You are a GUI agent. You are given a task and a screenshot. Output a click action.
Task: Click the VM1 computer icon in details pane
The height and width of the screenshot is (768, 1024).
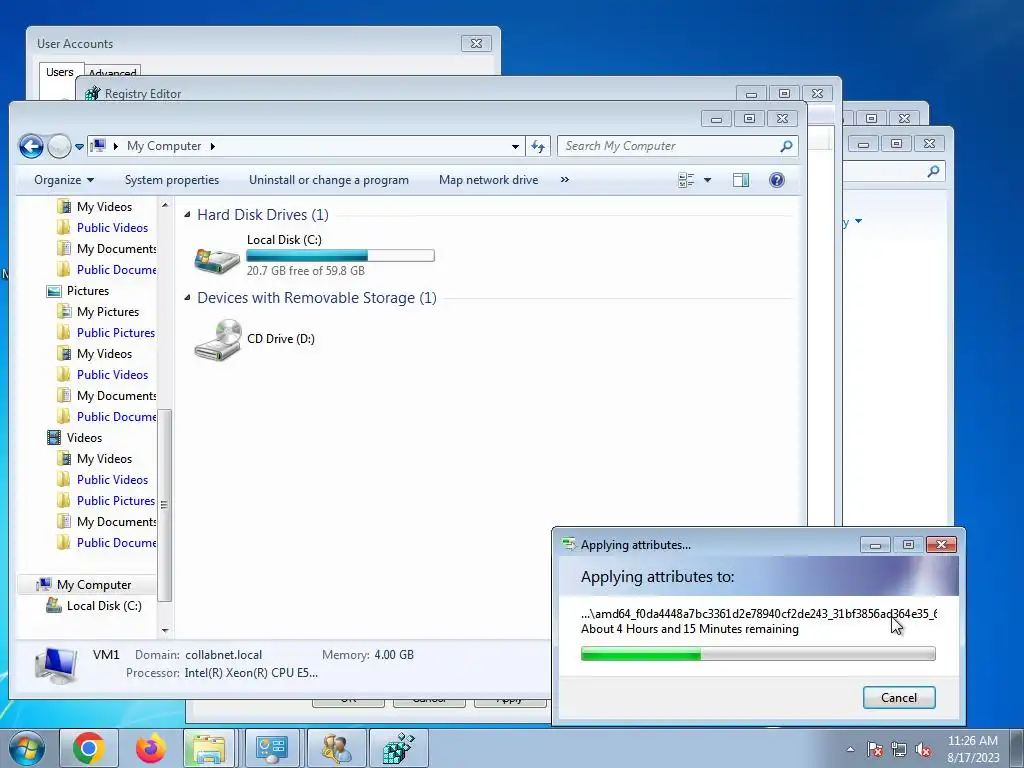coord(56,665)
